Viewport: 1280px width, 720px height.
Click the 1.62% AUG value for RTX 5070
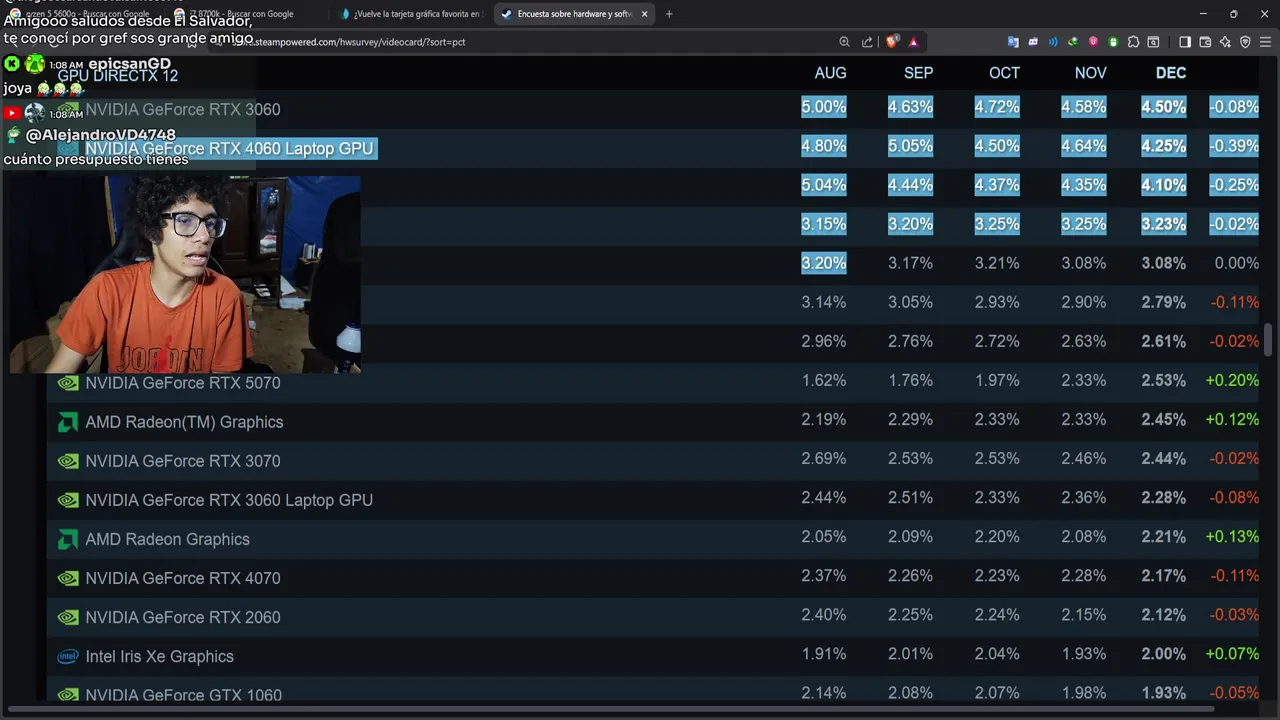click(824, 380)
